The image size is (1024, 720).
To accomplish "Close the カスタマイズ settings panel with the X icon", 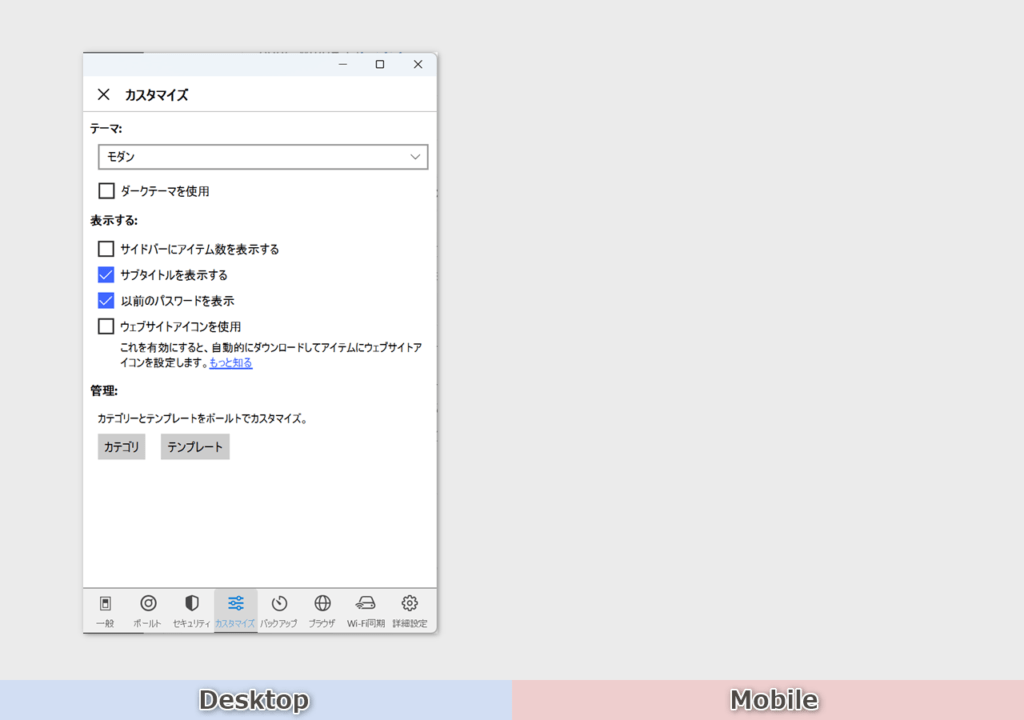I will pyautogui.click(x=103, y=95).
